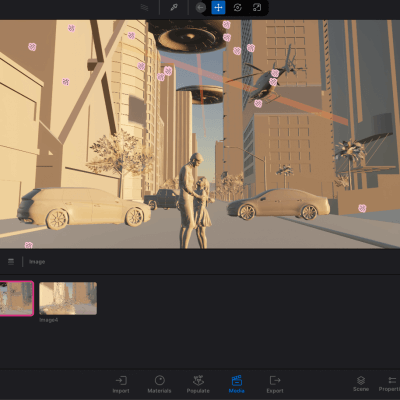400x400 pixels.
Task: Open the media panel hamburger menu
Action: [11, 262]
